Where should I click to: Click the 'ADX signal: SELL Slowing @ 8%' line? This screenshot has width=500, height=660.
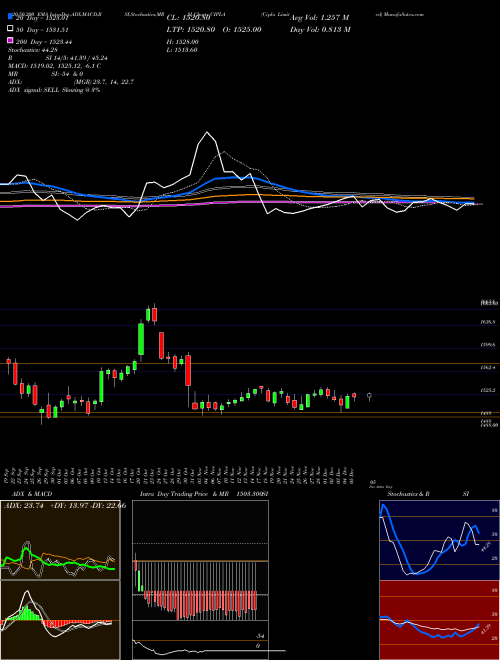[x=54, y=90]
